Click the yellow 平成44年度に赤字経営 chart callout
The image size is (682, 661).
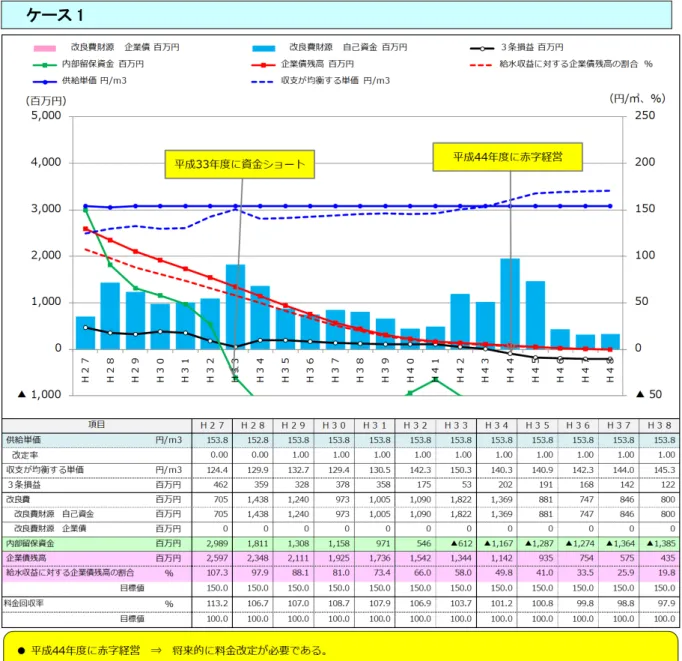(508, 157)
